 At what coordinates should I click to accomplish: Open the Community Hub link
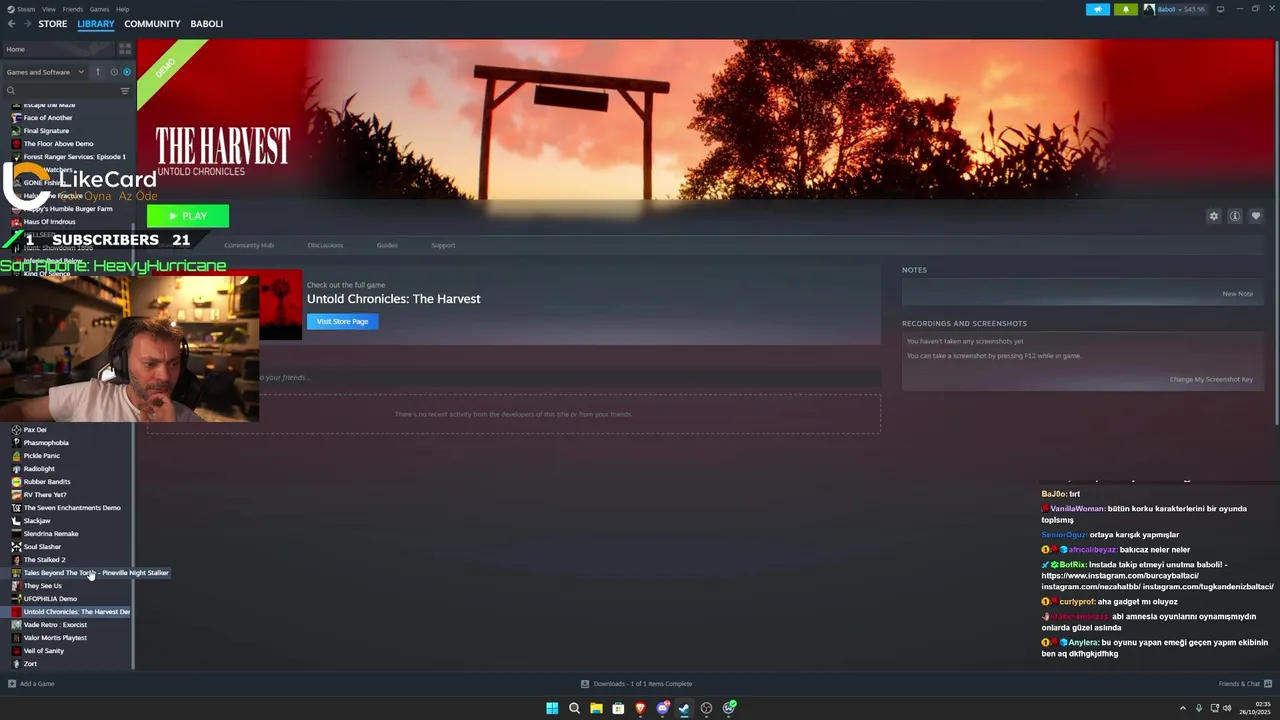(249, 245)
